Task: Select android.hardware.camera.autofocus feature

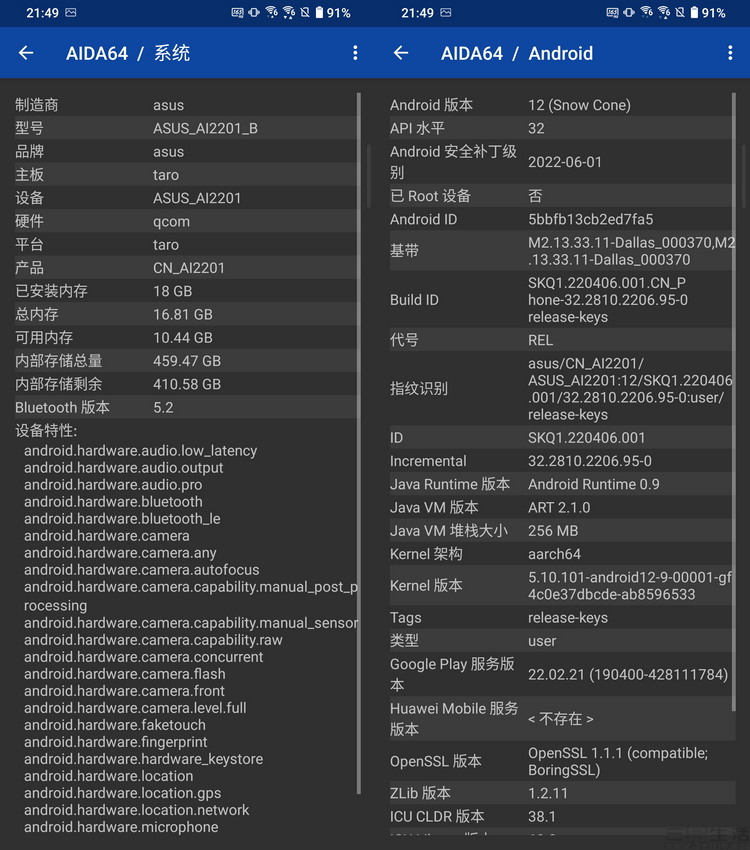Action: point(141,570)
